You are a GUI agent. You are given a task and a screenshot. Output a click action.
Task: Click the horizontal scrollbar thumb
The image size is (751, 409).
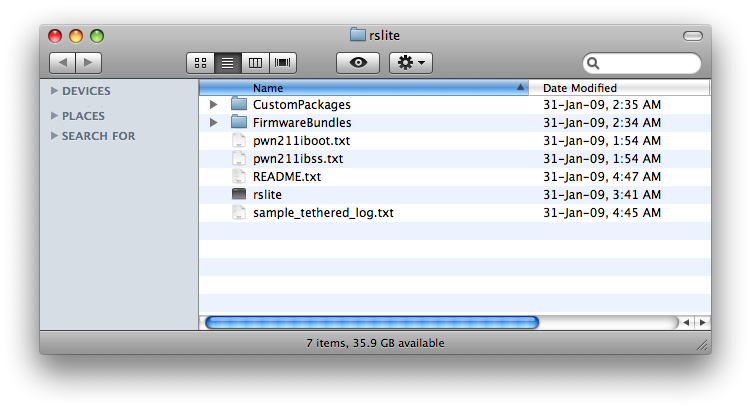[x=371, y=323]
